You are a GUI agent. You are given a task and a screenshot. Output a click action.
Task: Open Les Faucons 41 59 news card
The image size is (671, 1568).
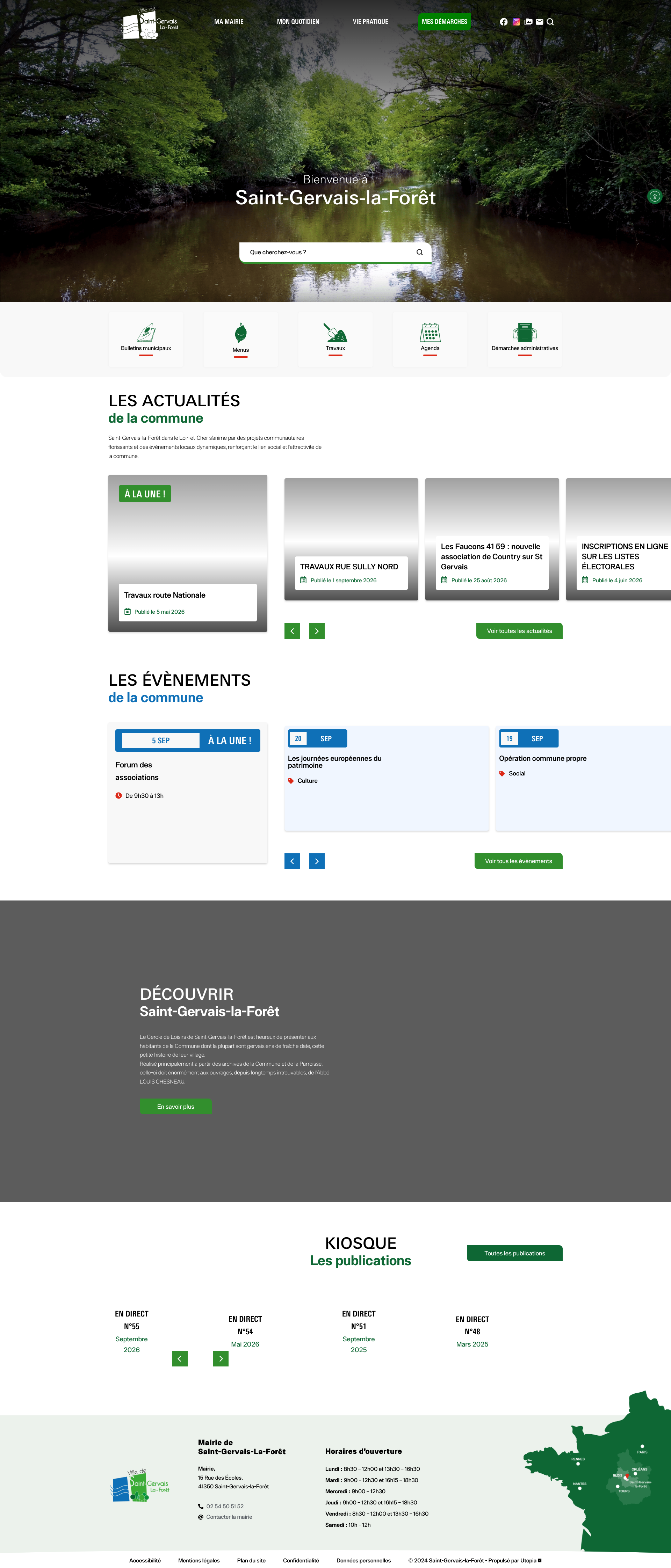[x=492, y=539]
